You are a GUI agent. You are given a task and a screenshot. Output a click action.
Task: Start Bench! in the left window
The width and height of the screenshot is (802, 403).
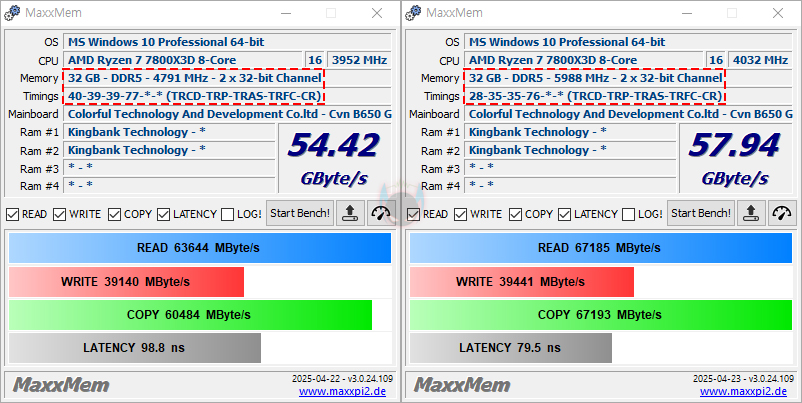point(300,213)
